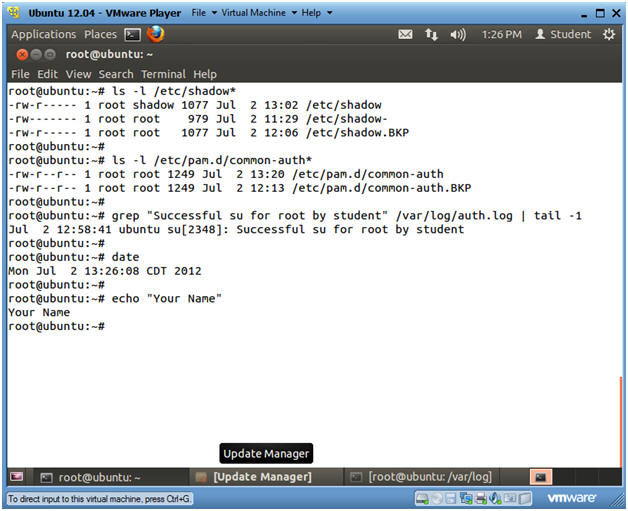Click the 'direct input to this virtual machine' status message
The width and height of the screenshot is (628, 511).
(x=99, y=499)
